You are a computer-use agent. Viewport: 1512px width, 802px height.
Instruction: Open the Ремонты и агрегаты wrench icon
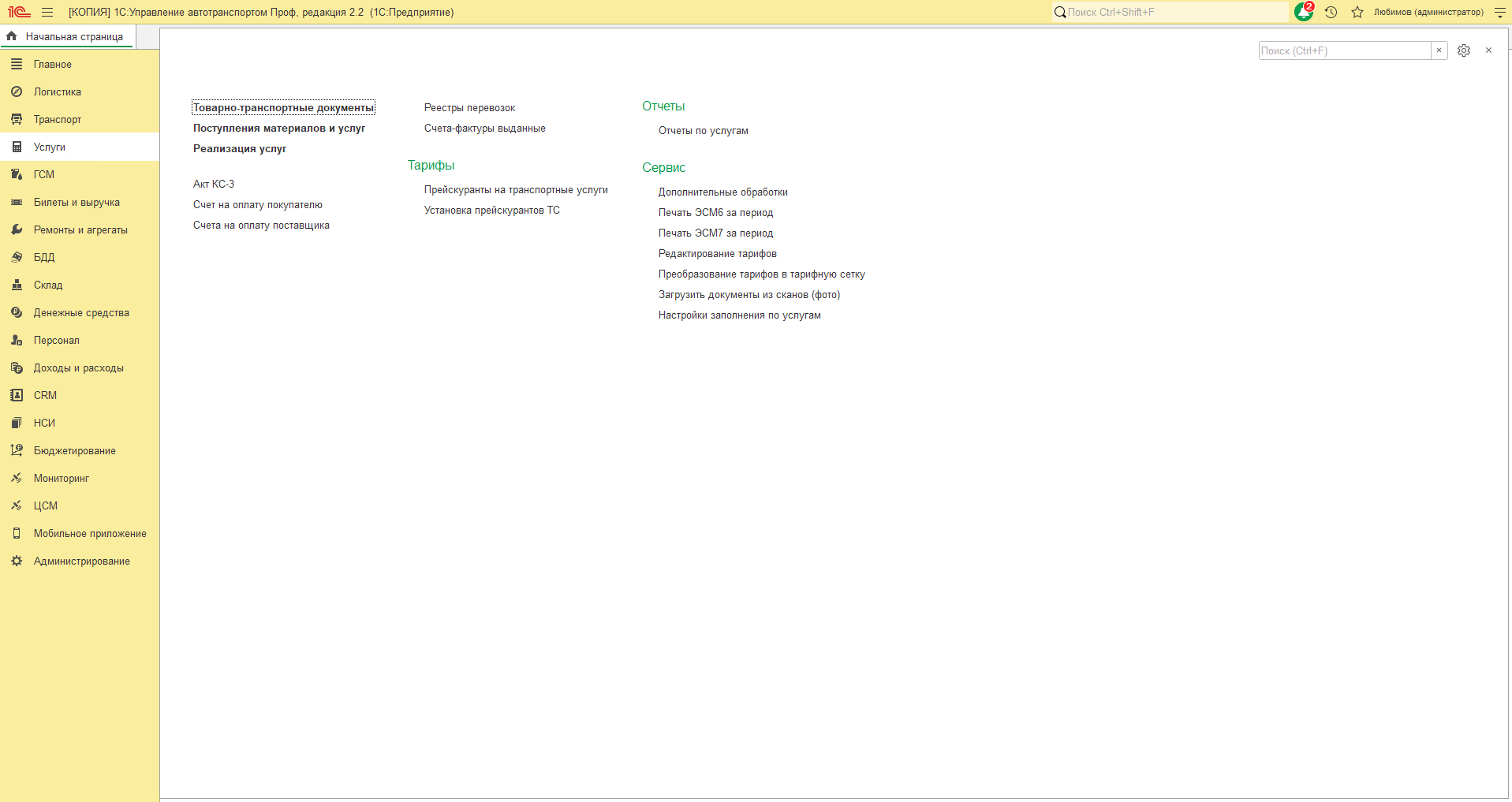pos(17,229)
